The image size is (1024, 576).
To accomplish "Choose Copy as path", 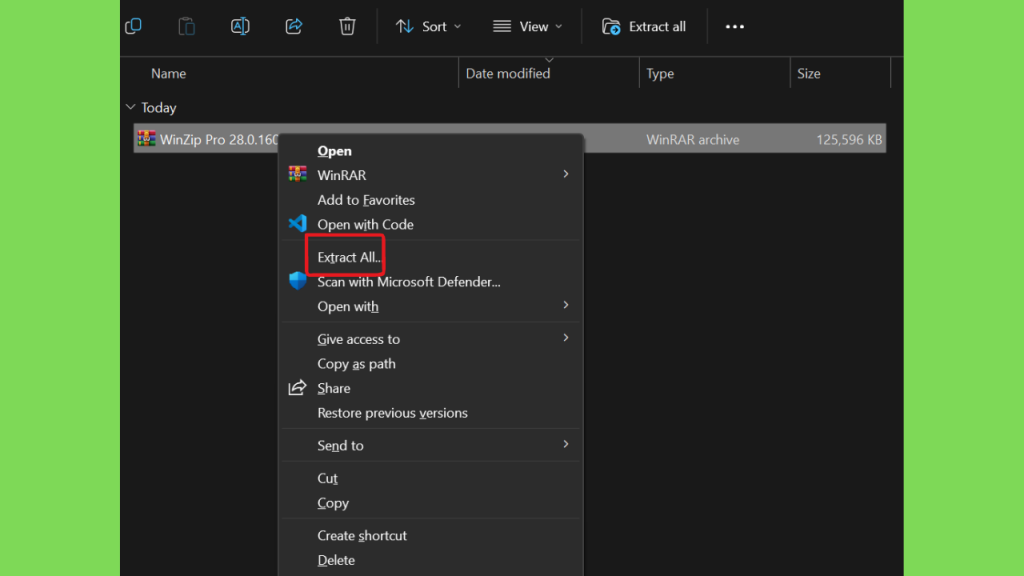I will (x=357, y=364).
